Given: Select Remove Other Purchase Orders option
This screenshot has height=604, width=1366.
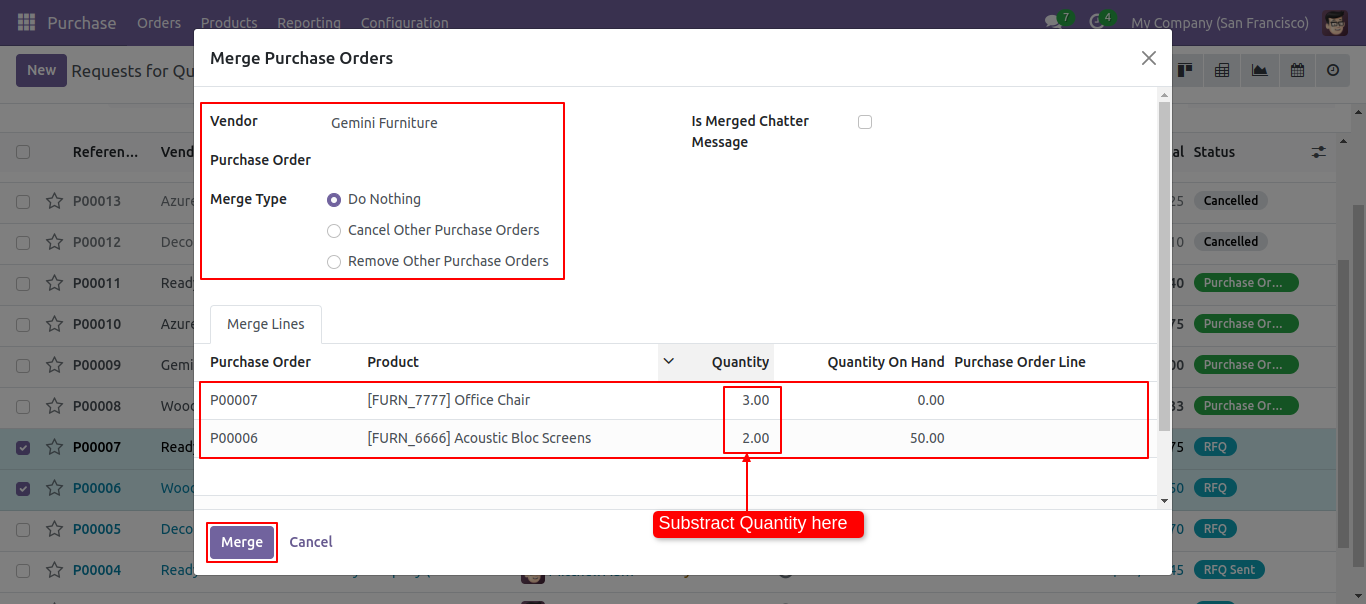Looking at the screenshot, I should [x=334, y=262].
